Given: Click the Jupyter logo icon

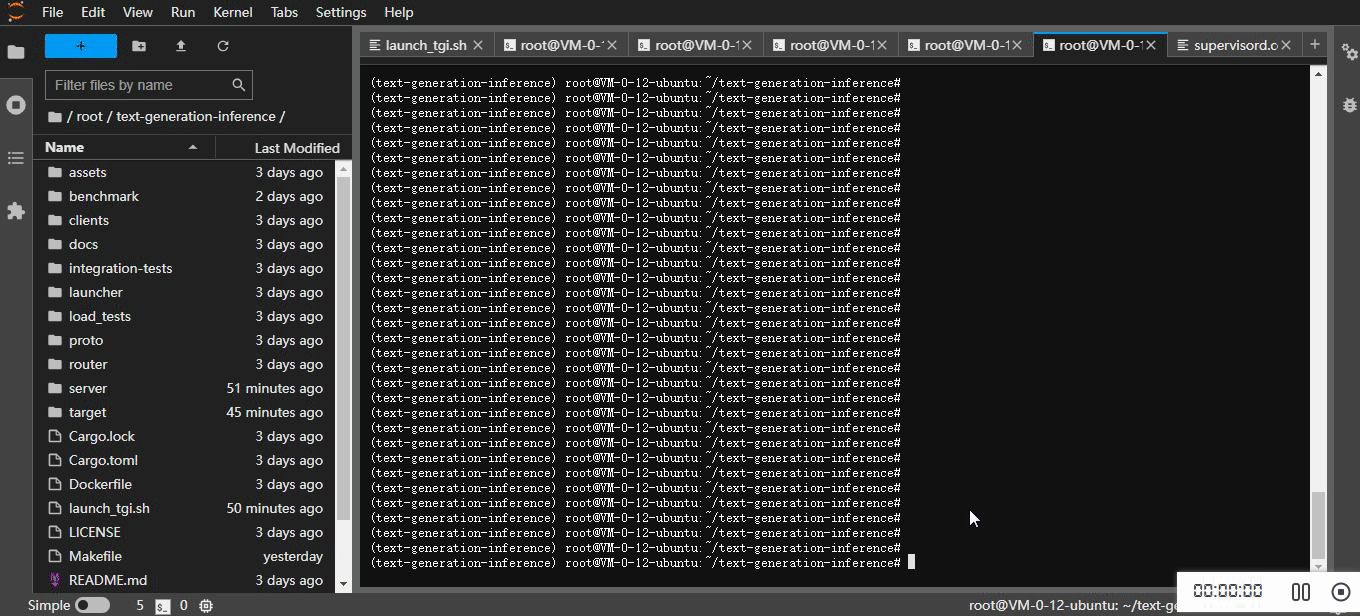Looking at the screenshot, I should 15,12.
